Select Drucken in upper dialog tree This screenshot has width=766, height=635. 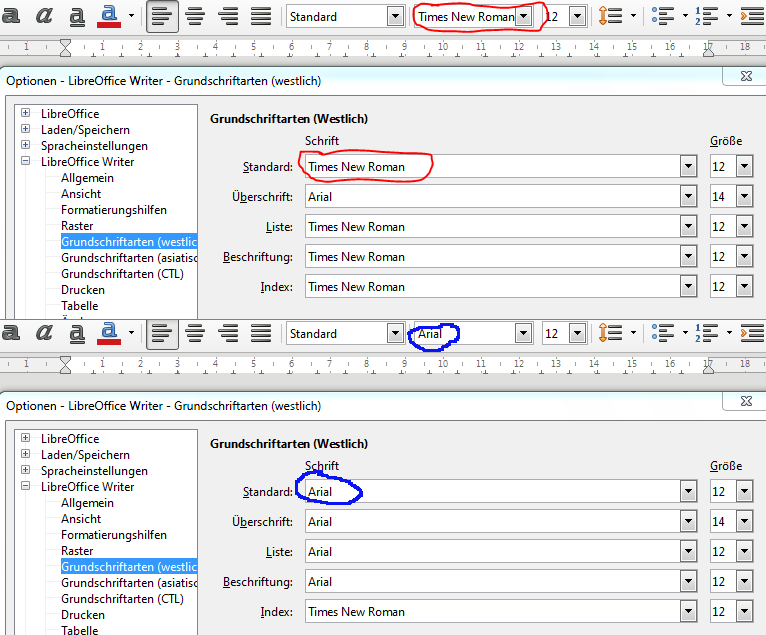point(83,290)
